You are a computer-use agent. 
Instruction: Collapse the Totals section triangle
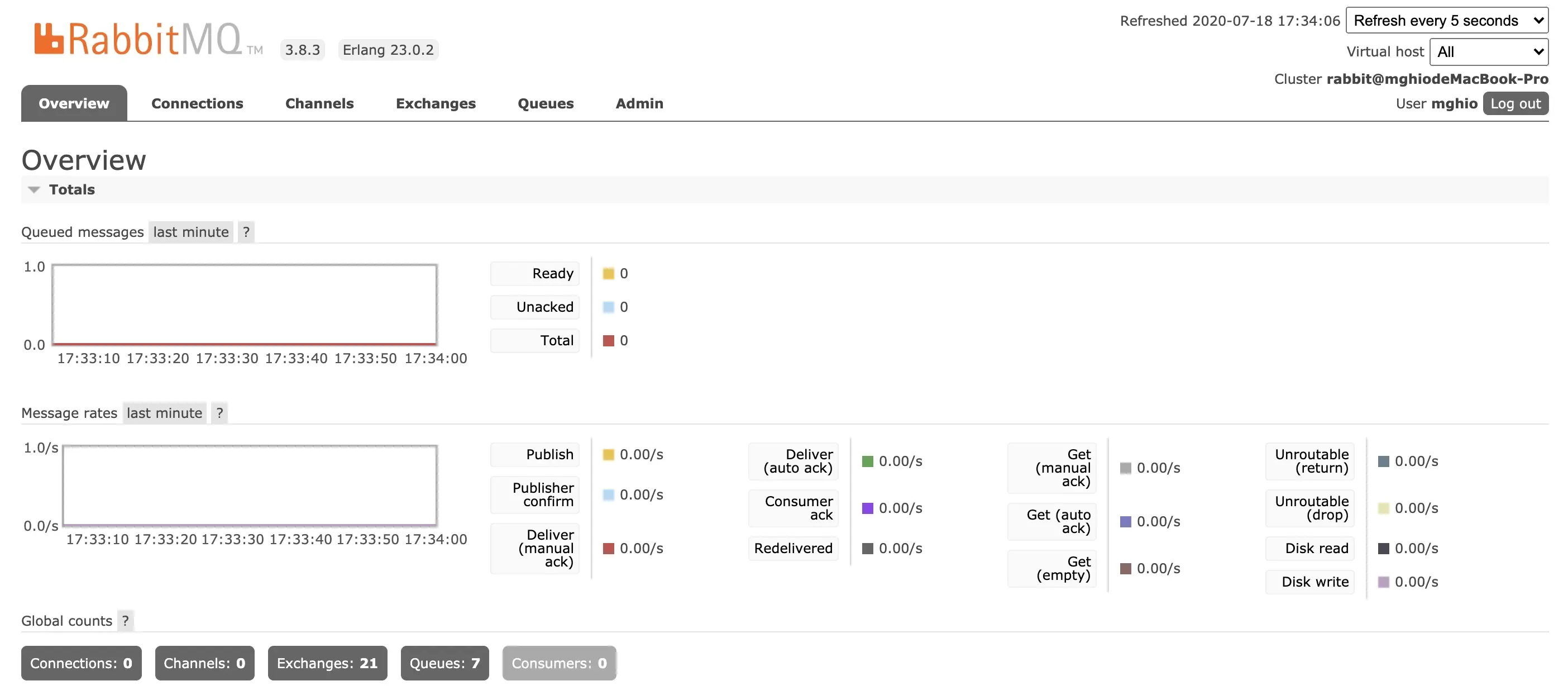34,190
